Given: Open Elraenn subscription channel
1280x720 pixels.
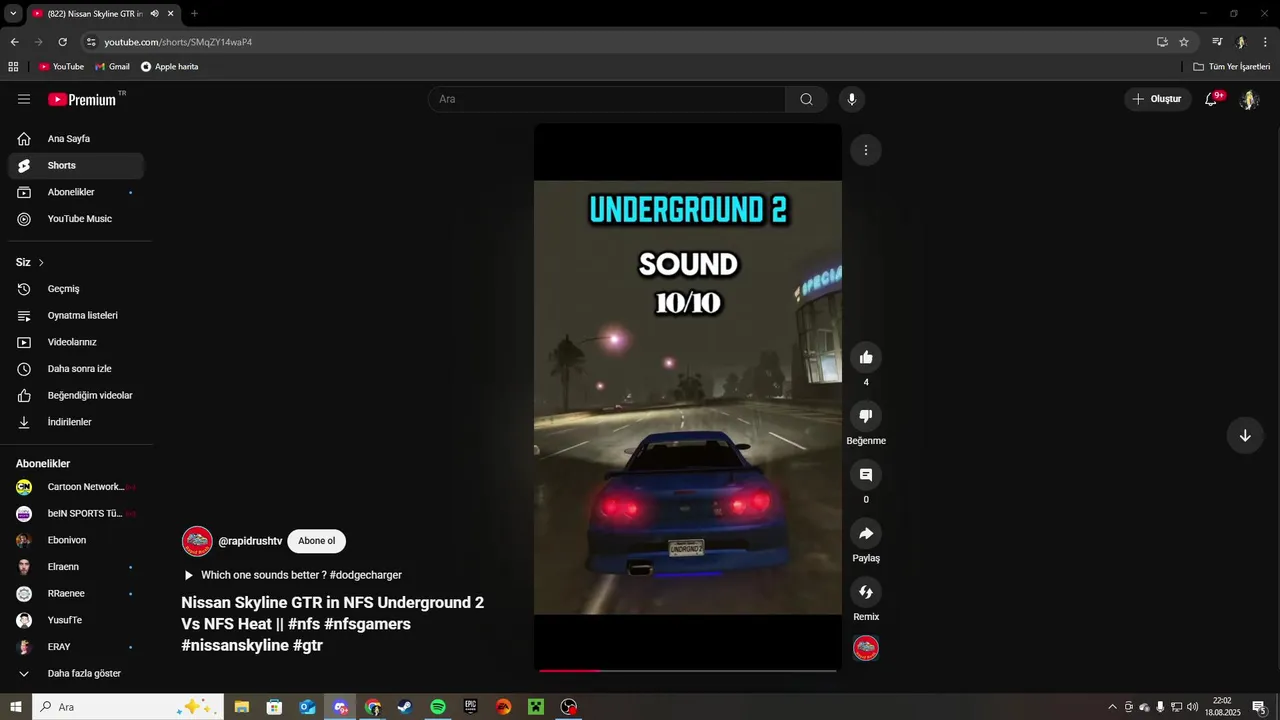Looking at the screenshot, I should tap(76, 567).
